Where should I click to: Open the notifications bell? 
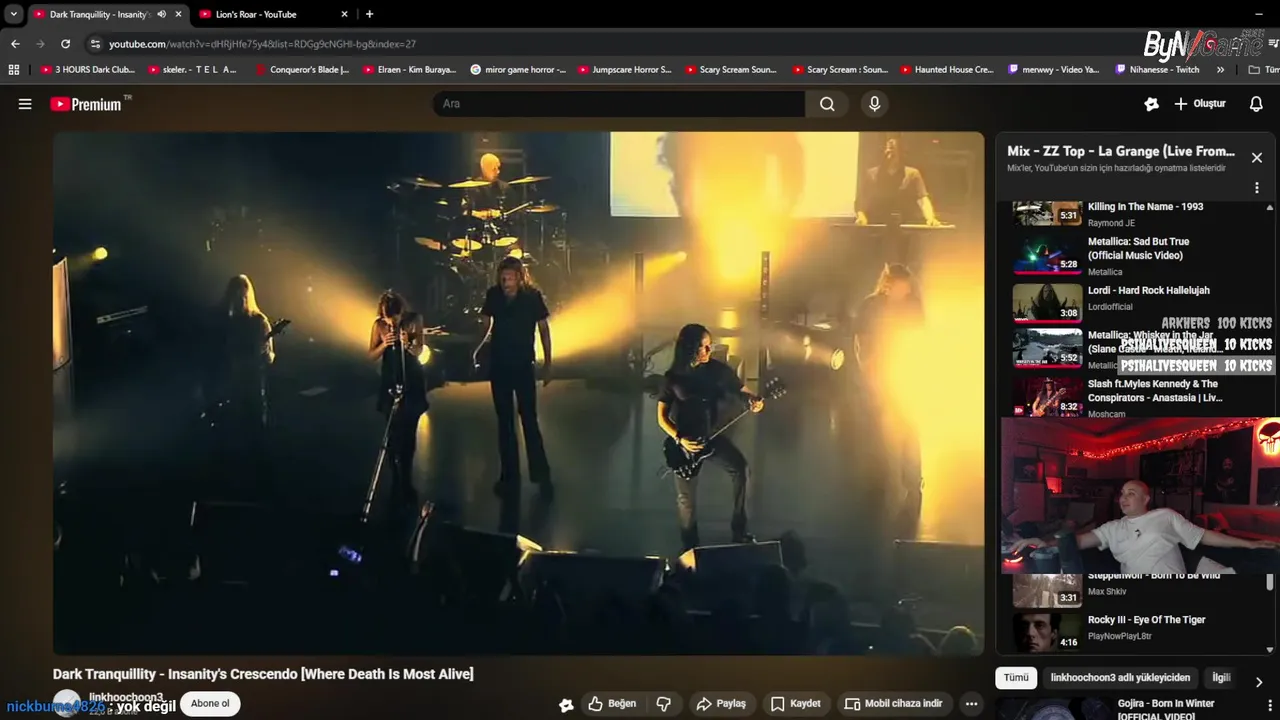click(x=1256, y=104)
